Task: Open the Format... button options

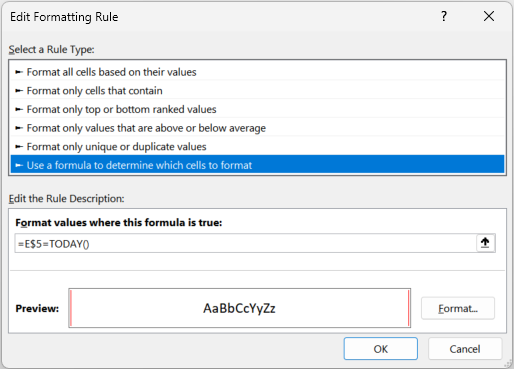Action: [x=458, y=308]
